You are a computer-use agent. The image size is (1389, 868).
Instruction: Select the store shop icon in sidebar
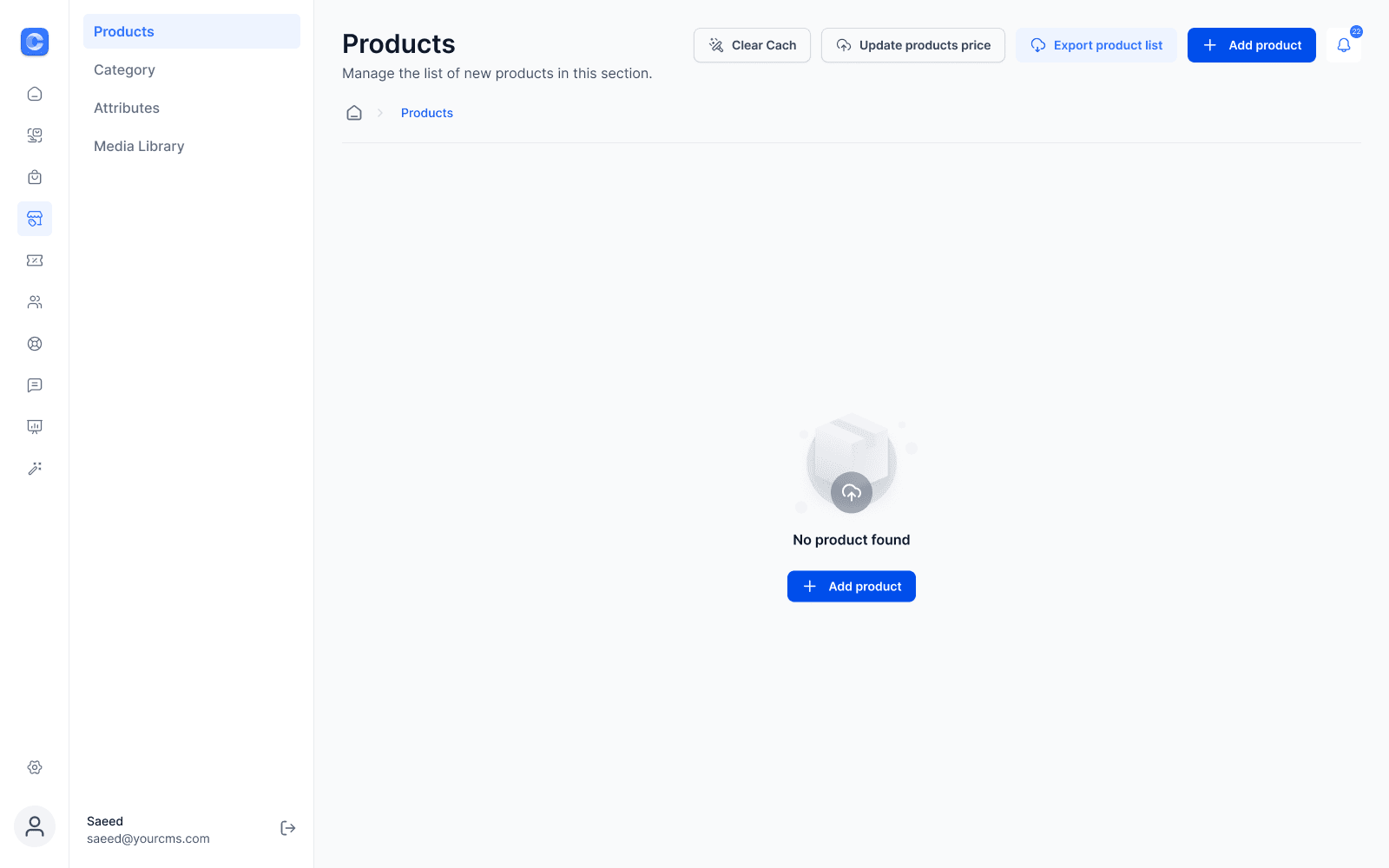click(35, 219)
